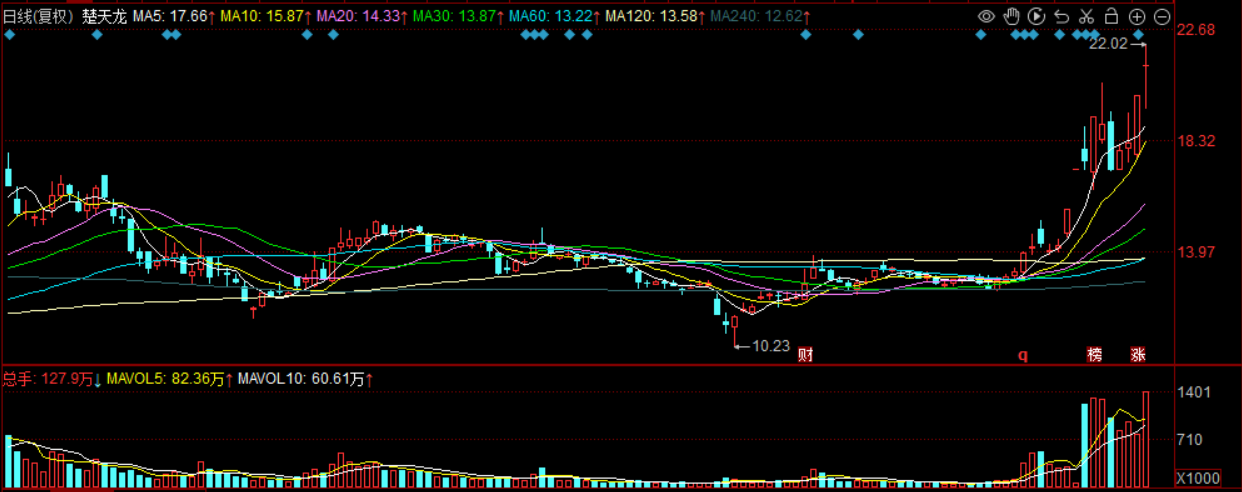Open the 财 financial marker below chart

(x=805, y=354)
